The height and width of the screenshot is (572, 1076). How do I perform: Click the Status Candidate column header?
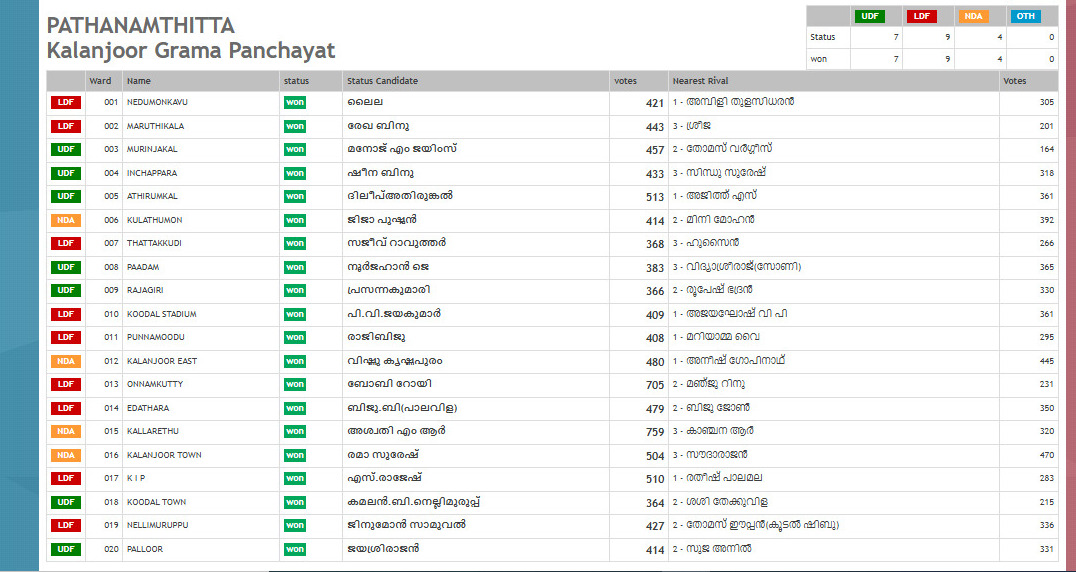click(382, 80)
